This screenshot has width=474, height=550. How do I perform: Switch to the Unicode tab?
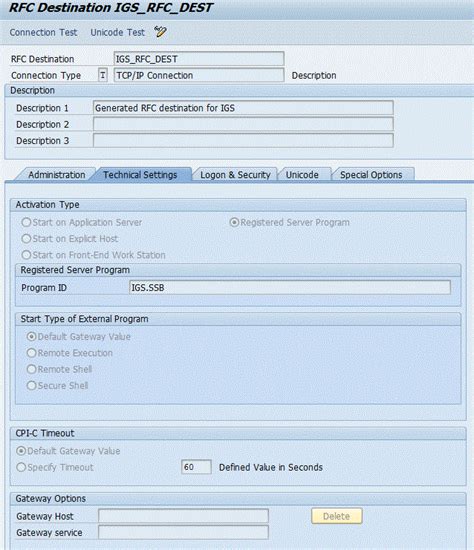coord(302,175)
